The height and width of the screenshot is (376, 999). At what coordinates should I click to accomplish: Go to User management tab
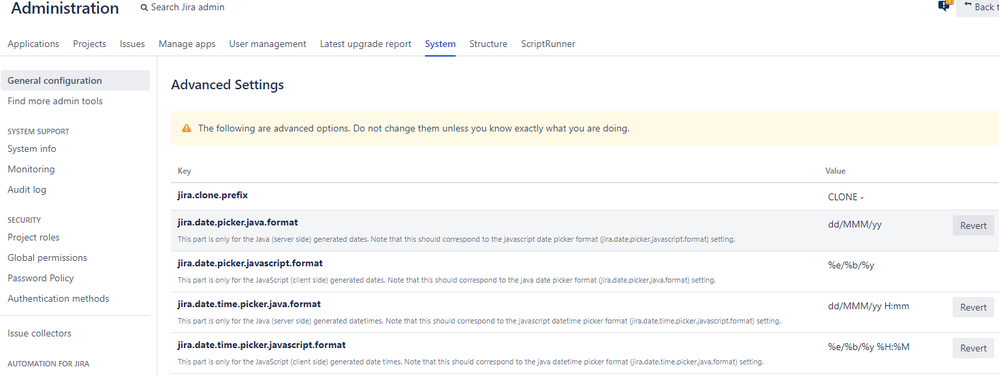click(268, 44)
